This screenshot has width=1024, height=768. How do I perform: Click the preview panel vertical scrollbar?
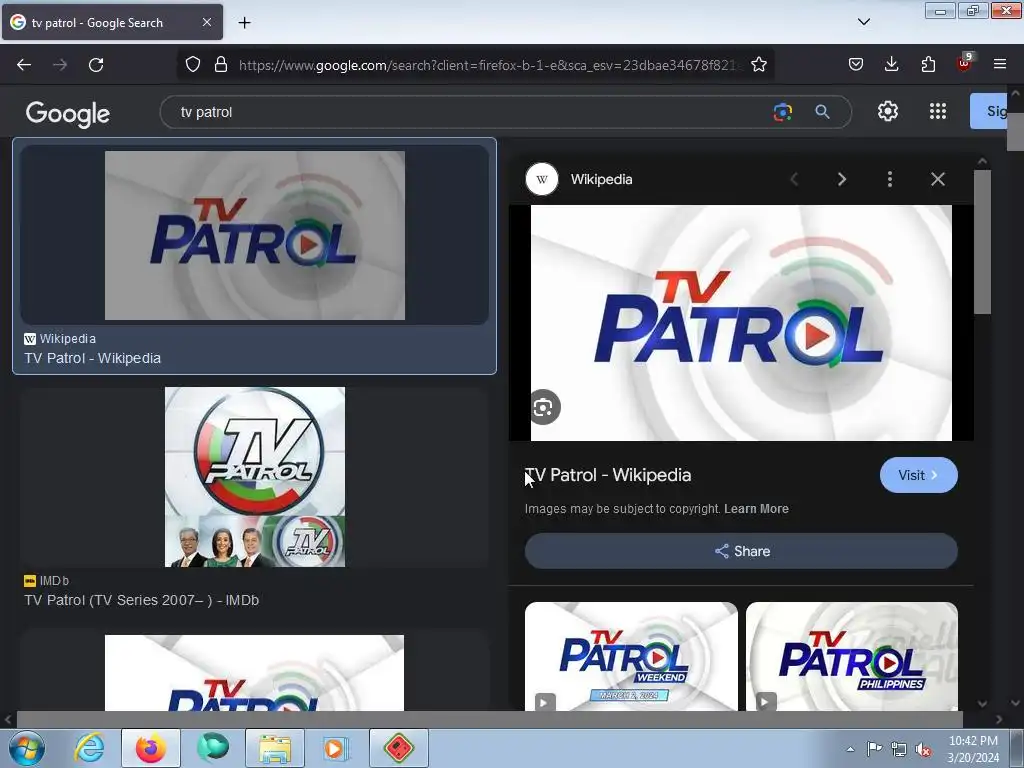(982, 242)
